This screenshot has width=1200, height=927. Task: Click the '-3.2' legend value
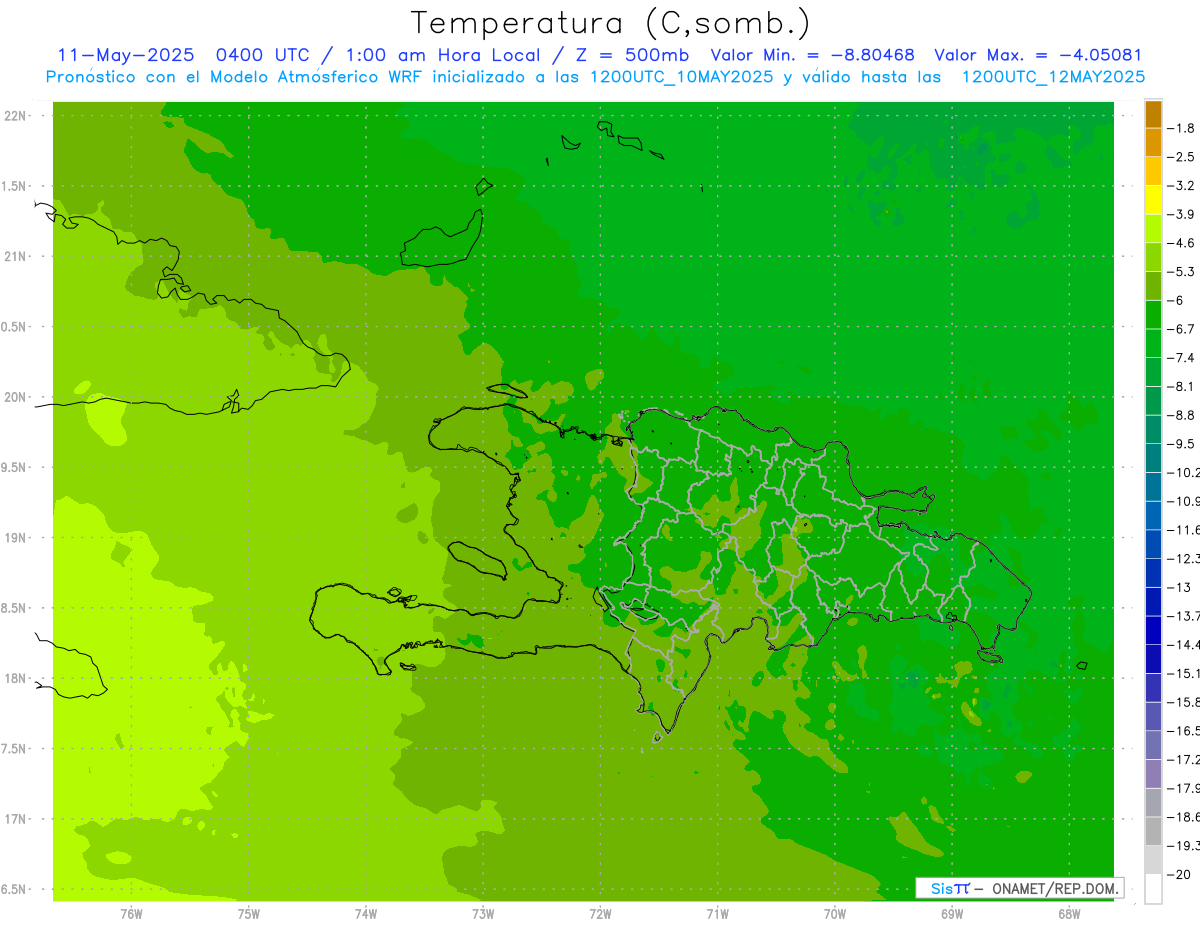coord(1181,185)
